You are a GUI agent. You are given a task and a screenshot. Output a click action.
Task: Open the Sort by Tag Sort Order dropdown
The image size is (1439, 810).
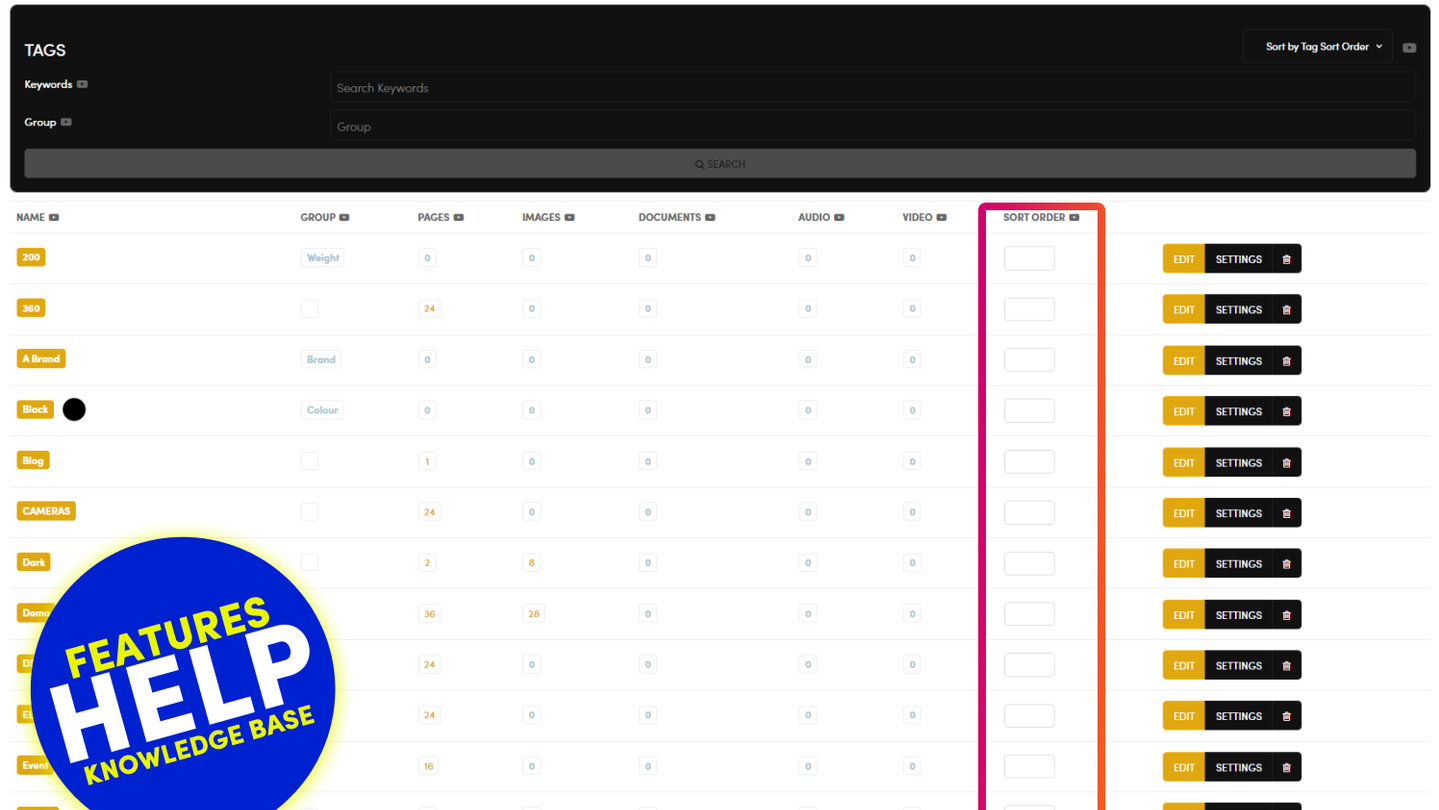pyautogui.click(x=1316, y=47)
